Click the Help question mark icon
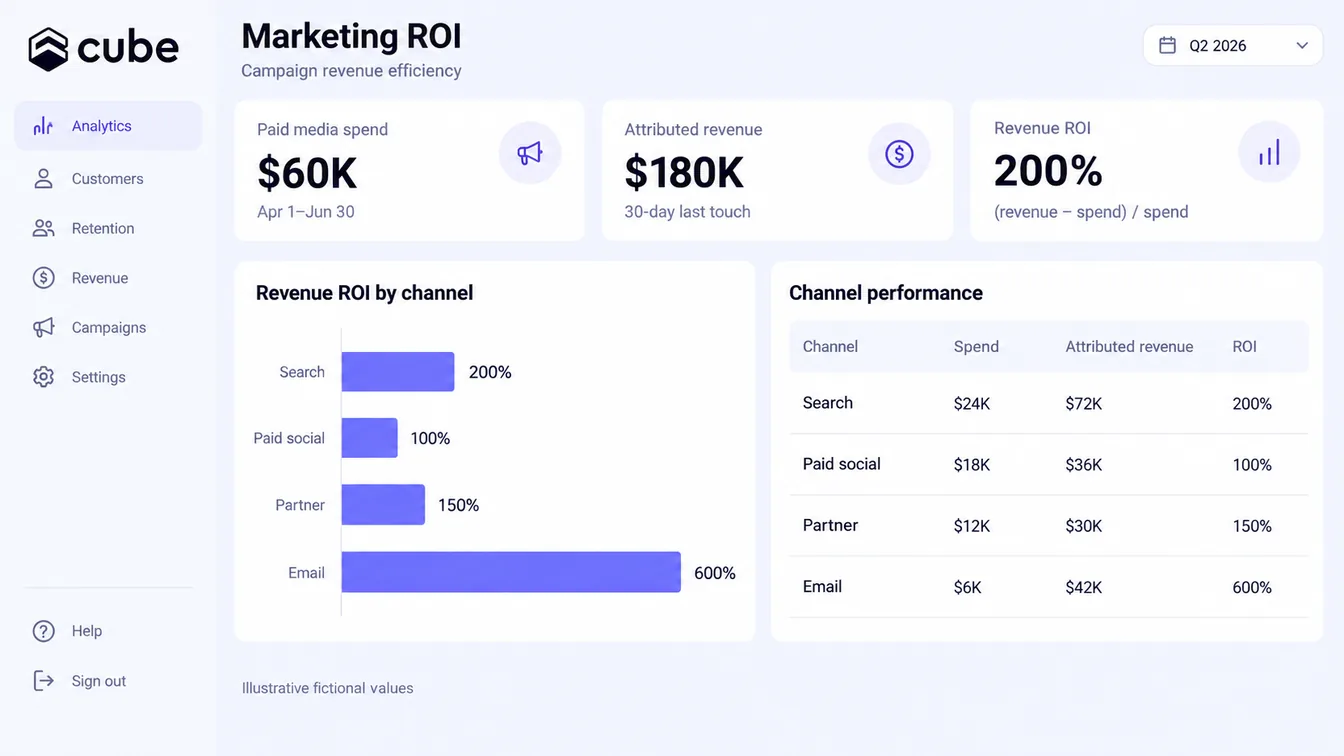This screenshot has height=756, width=1344. point(43,631)
